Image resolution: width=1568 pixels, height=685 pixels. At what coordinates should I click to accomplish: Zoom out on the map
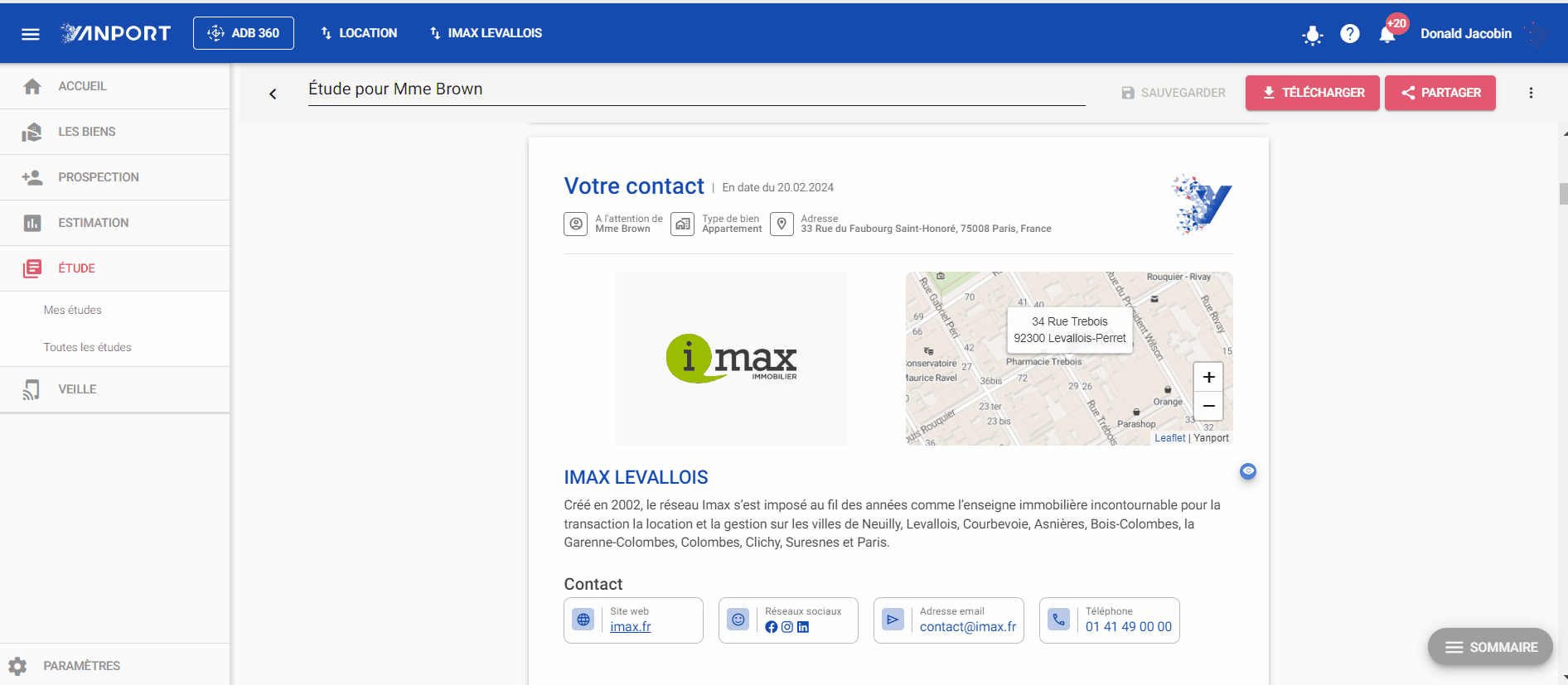point(1209,407)
